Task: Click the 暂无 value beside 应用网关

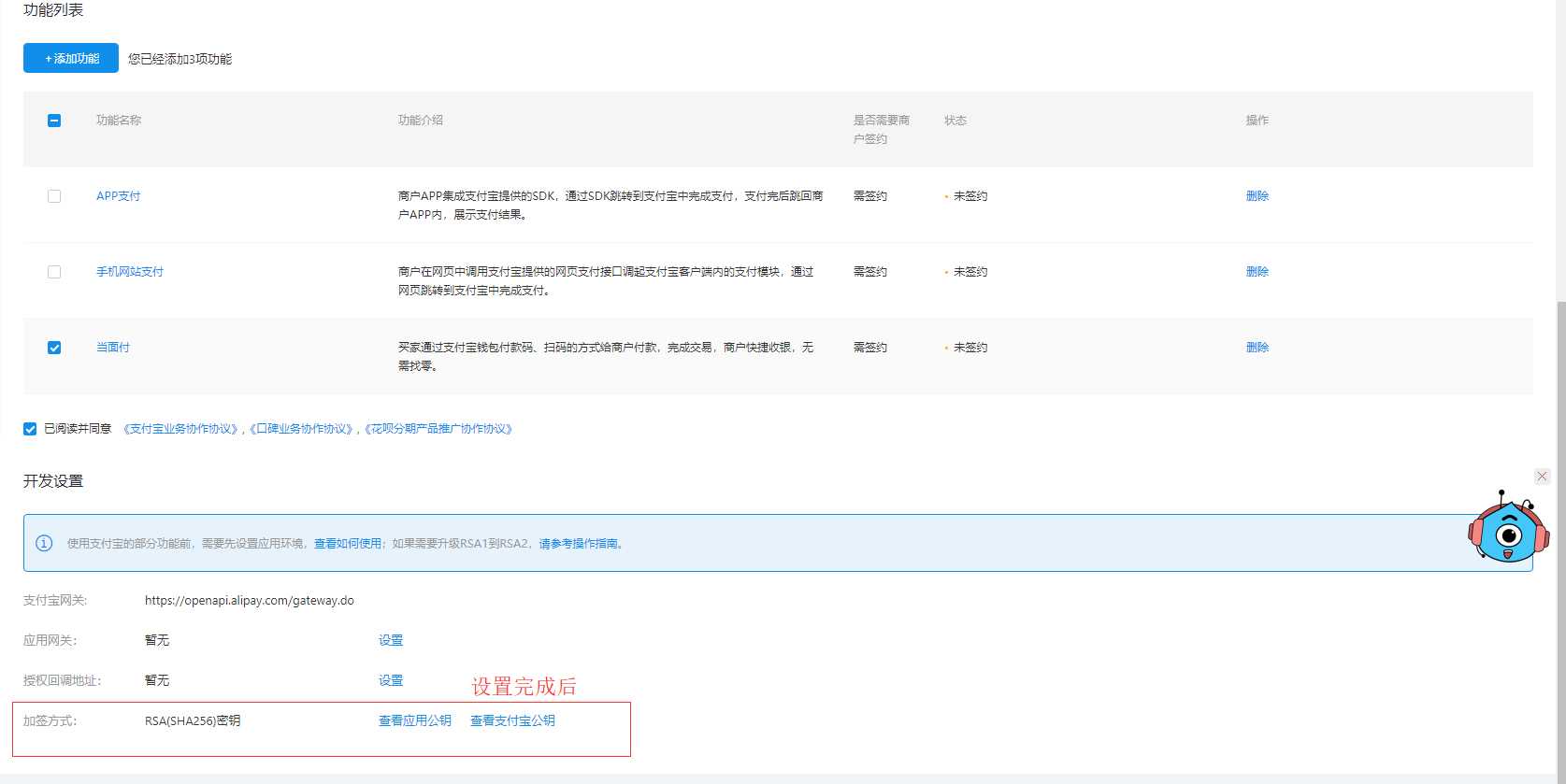Action: pos(157,640)
